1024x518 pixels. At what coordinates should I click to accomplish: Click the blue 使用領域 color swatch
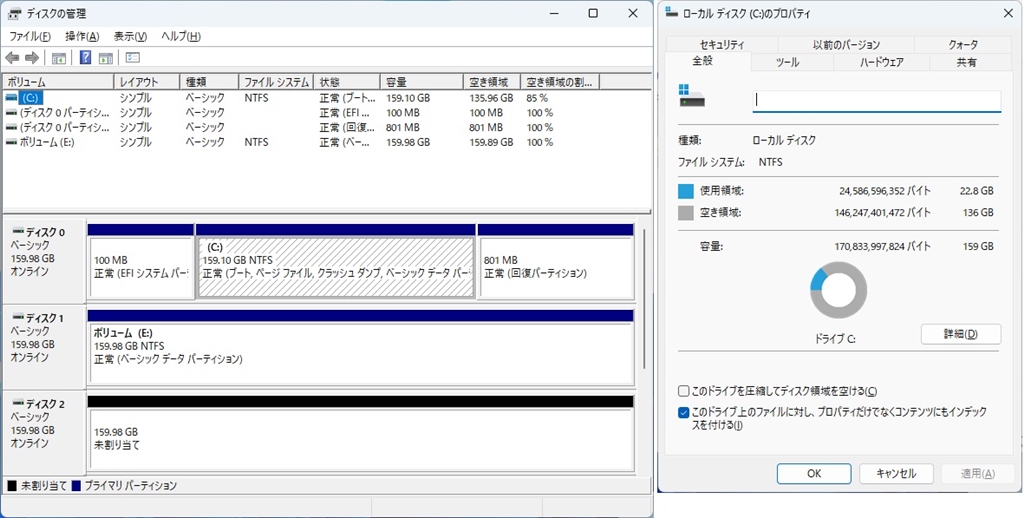[686, 191]
